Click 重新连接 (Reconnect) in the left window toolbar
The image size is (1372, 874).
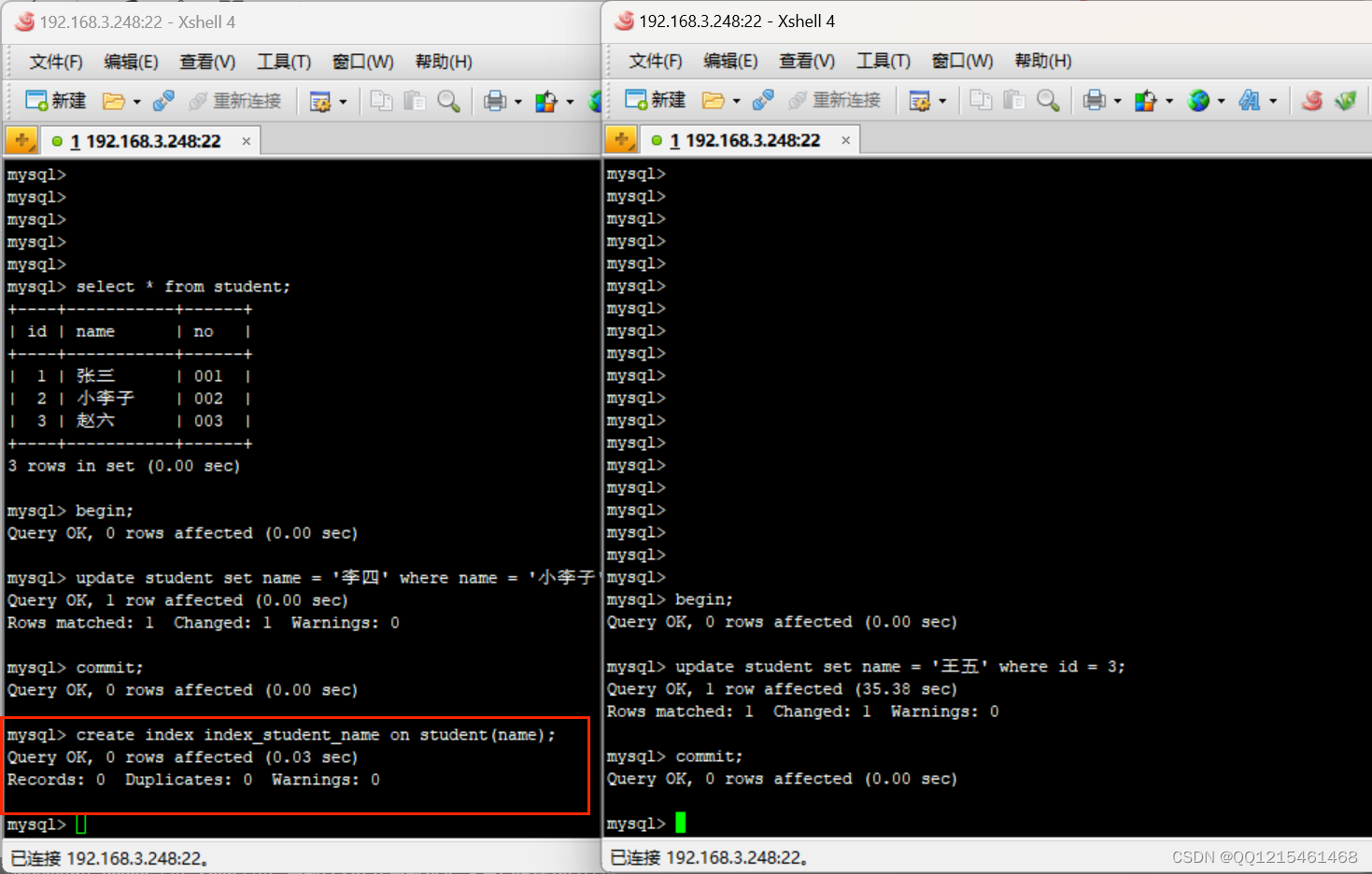[235, 101]
